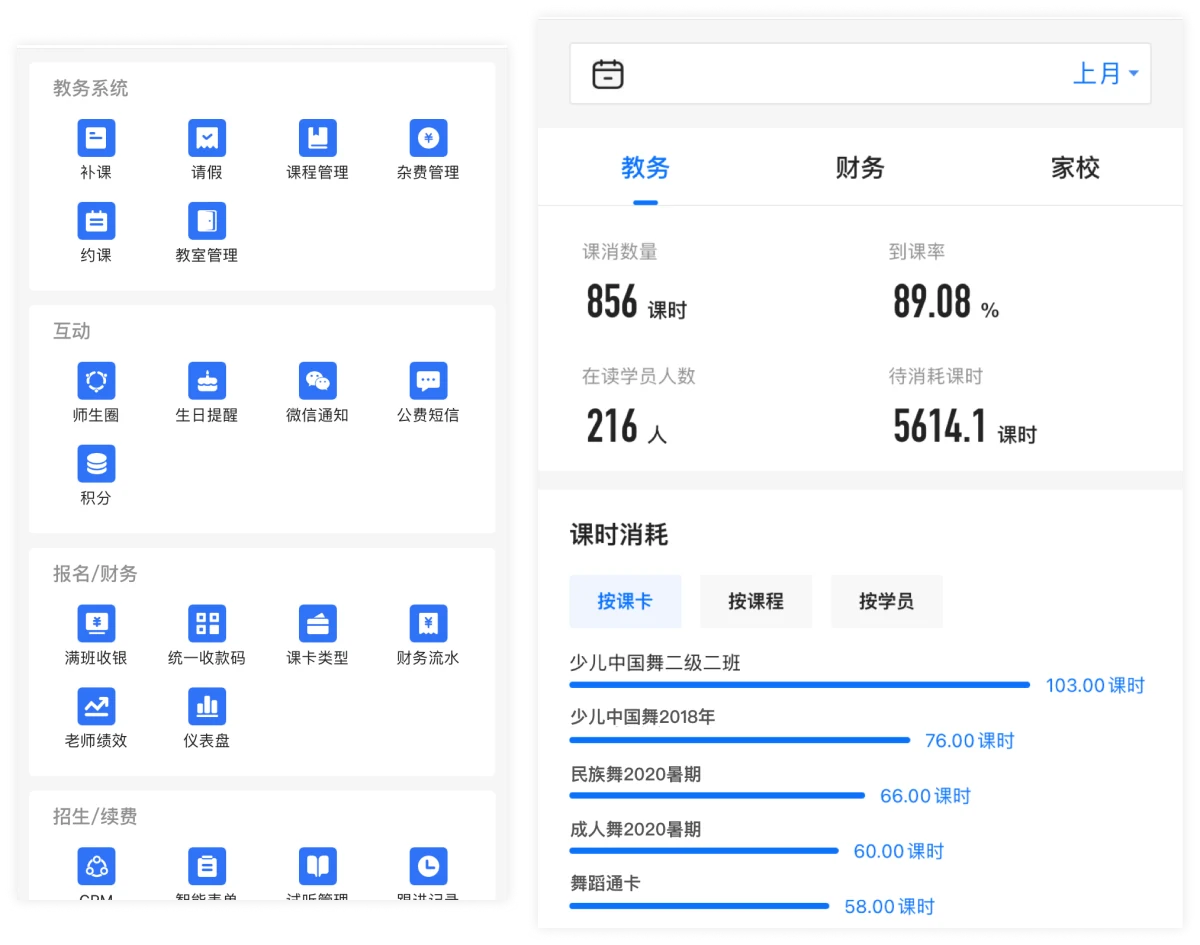Switch to the 财务 tab
This screenshot has height=945, width=1200.
pos(860,168)
